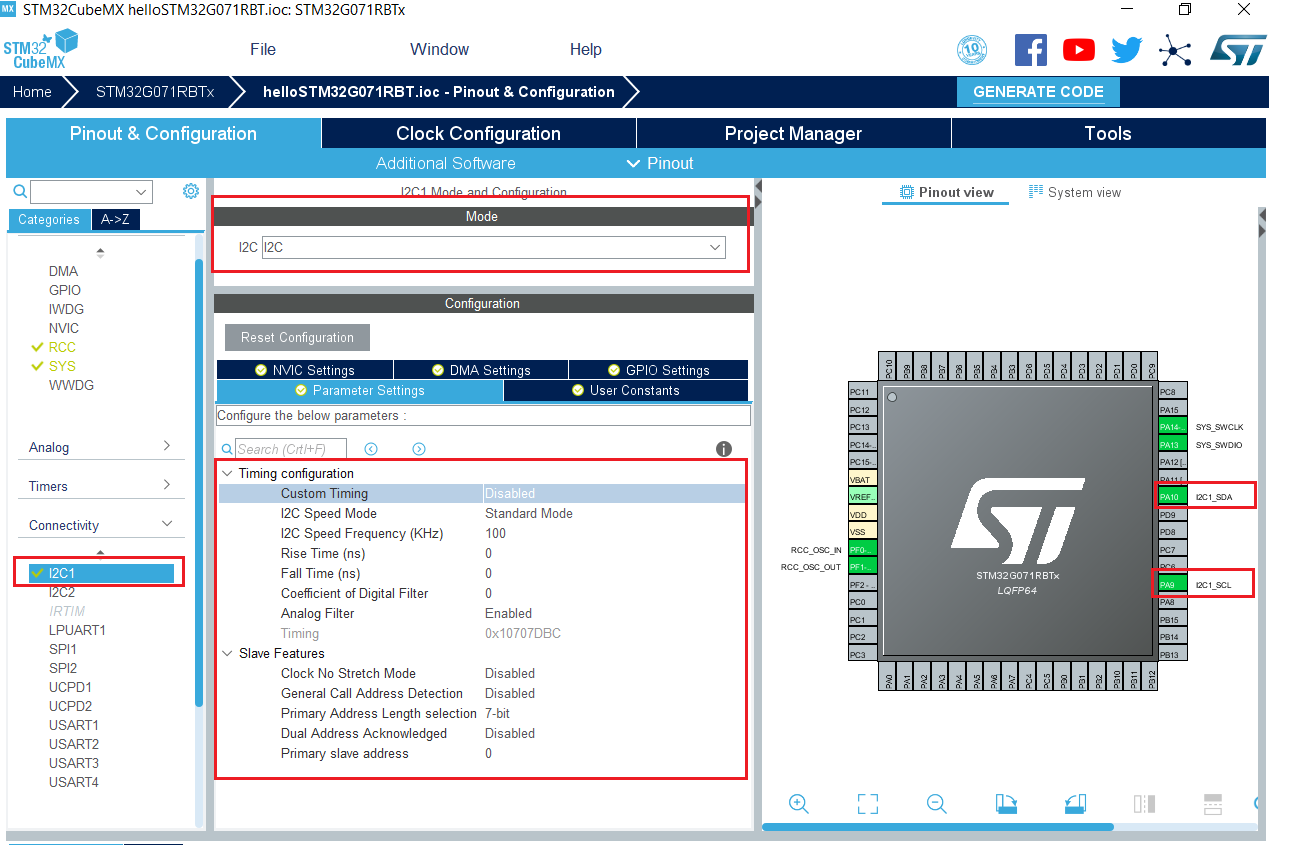This screenshot has height=845, width=1294.
Task: Open the File menu
Action: point(263,50)
